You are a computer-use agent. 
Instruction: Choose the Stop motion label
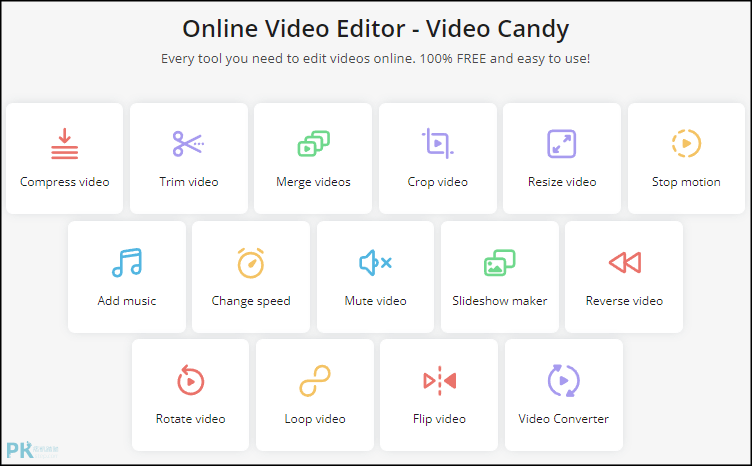tap(686, 182)
